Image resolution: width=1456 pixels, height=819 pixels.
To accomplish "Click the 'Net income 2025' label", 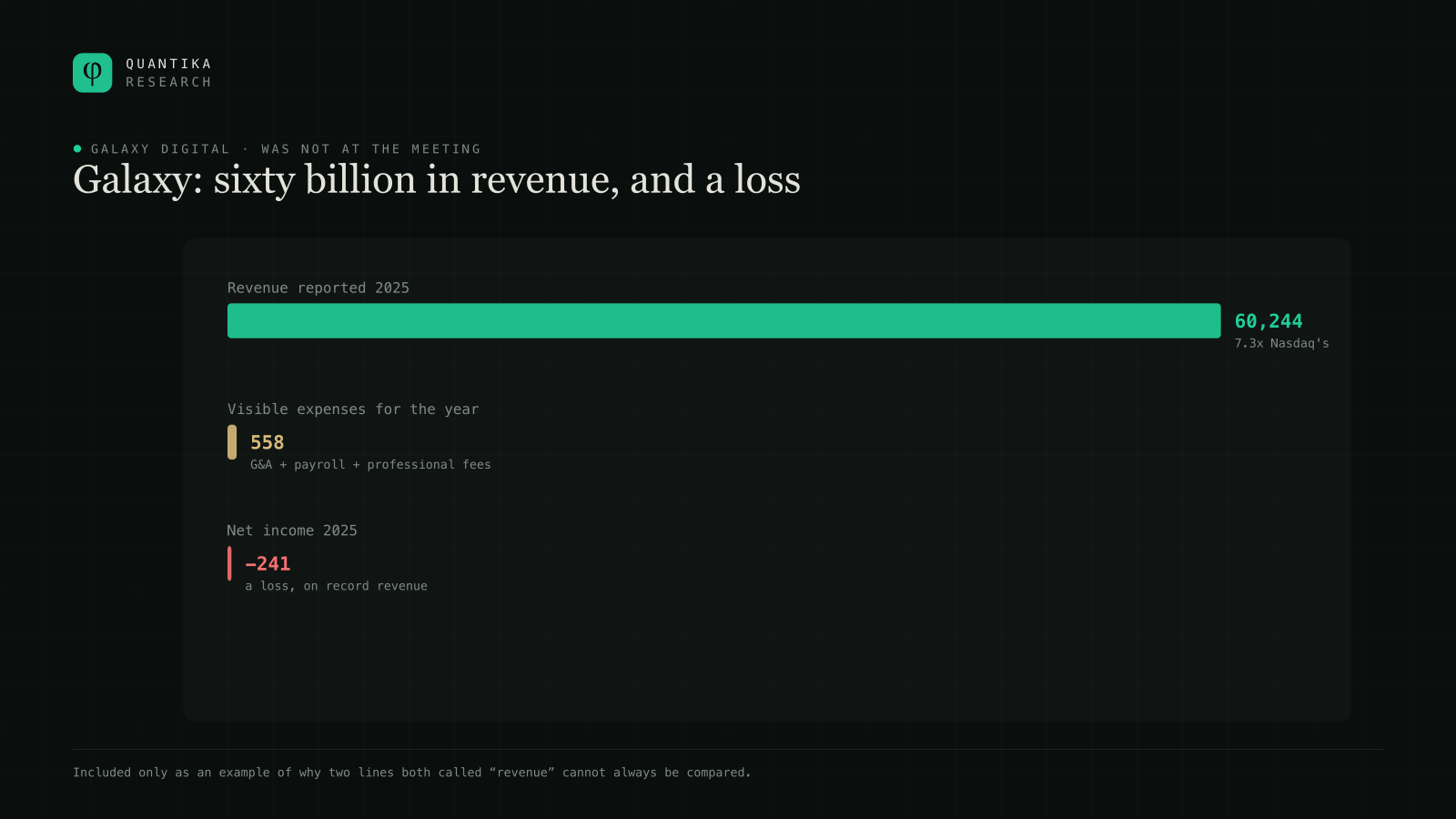I will (292, 531).
